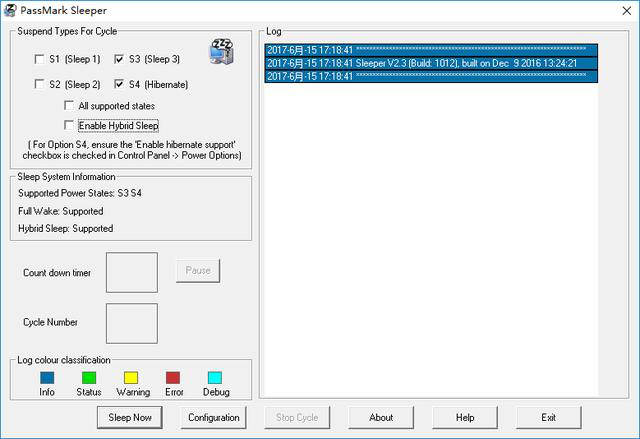Open the About window
Image resolution: width=640 pixels, height=439 pixels.
[x=381, y=417]
